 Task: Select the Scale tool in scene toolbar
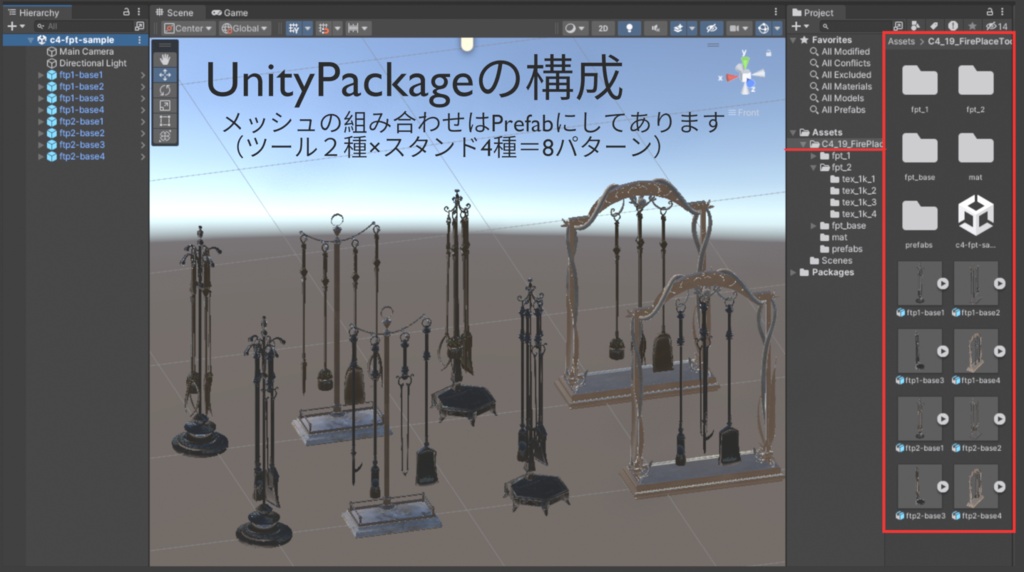coord(165,106)
